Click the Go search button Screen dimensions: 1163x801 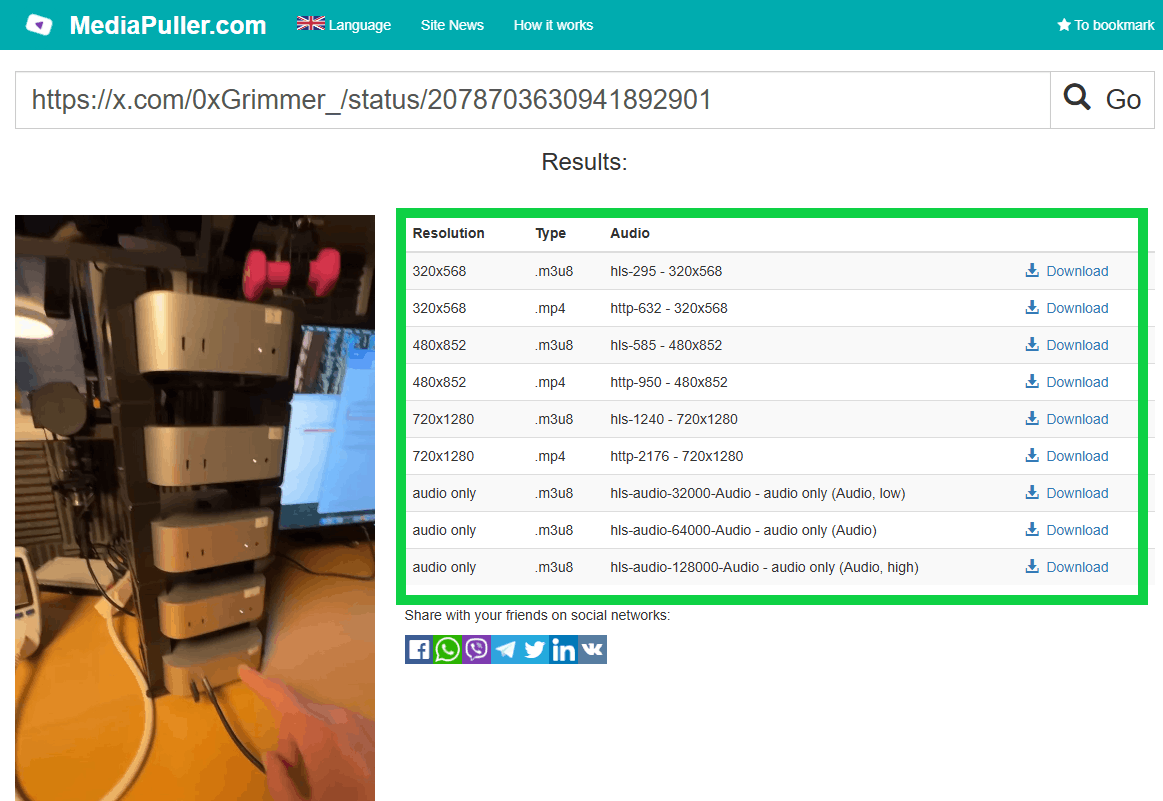click(x=1102, y=99)
